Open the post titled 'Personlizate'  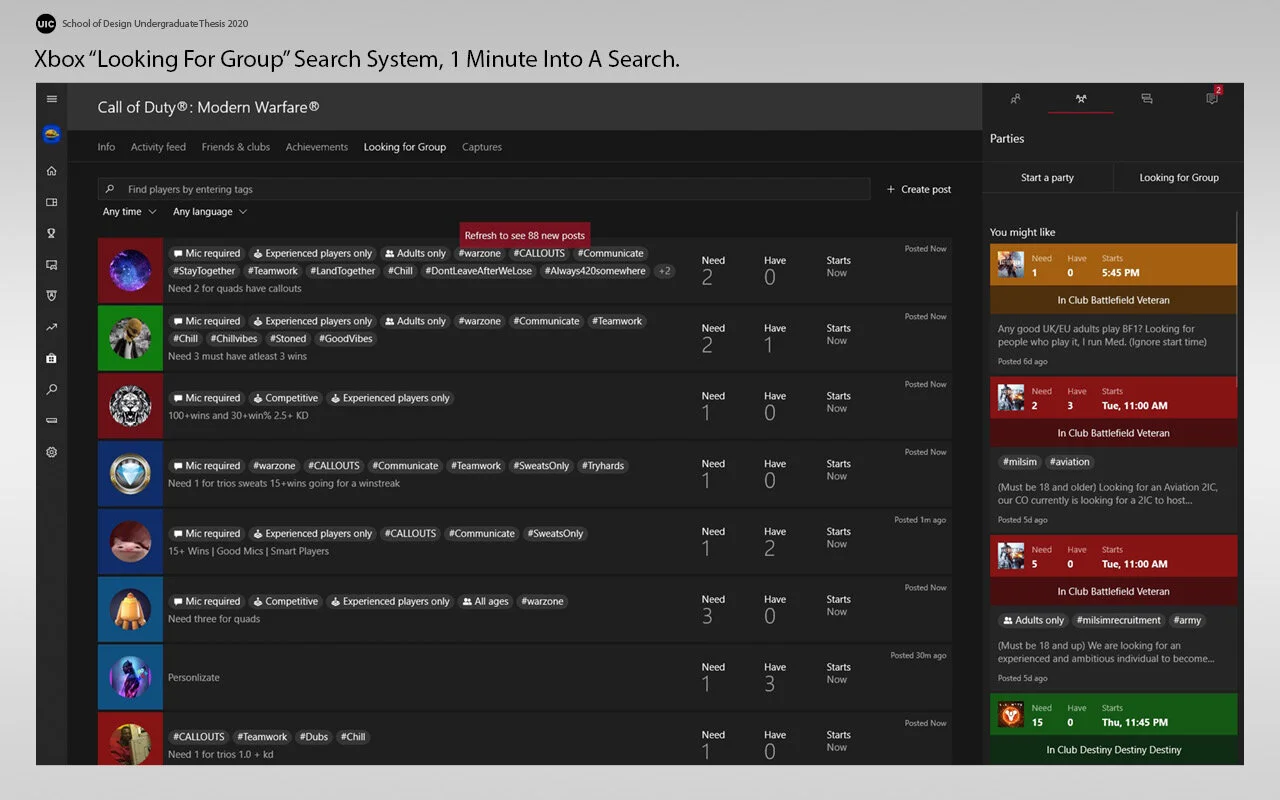(527, 677)
